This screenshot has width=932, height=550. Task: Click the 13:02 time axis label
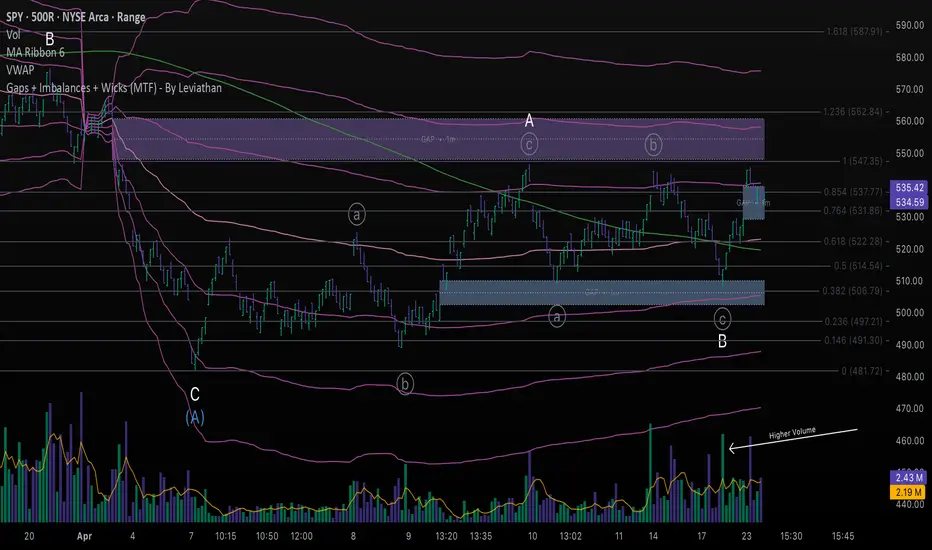[x=571, y=536]
